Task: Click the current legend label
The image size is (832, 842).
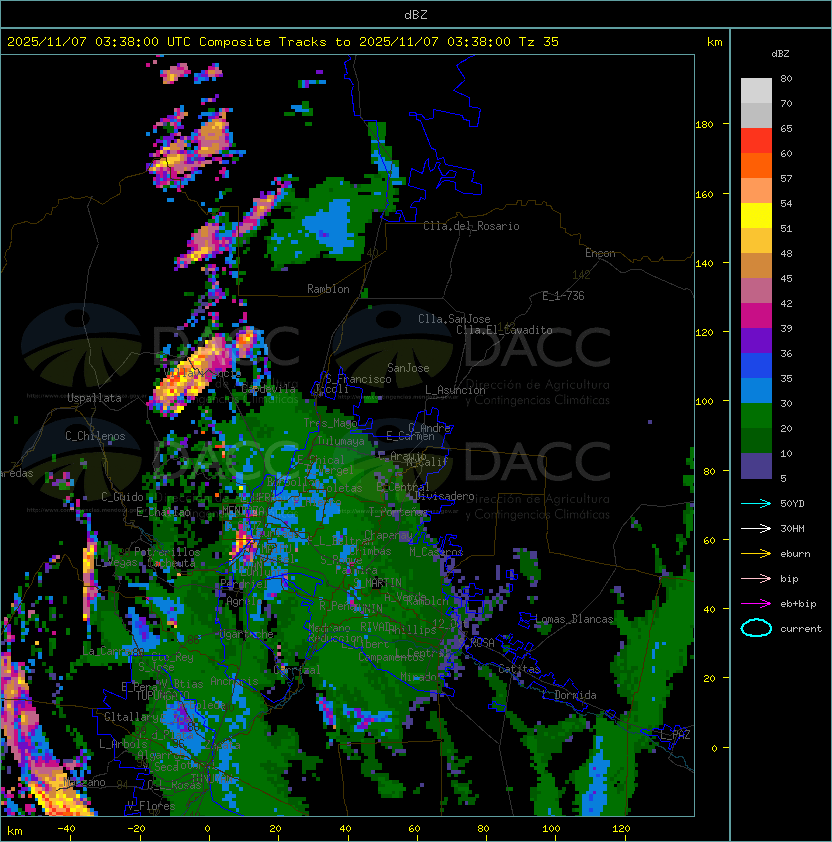Action: [801, 629]
